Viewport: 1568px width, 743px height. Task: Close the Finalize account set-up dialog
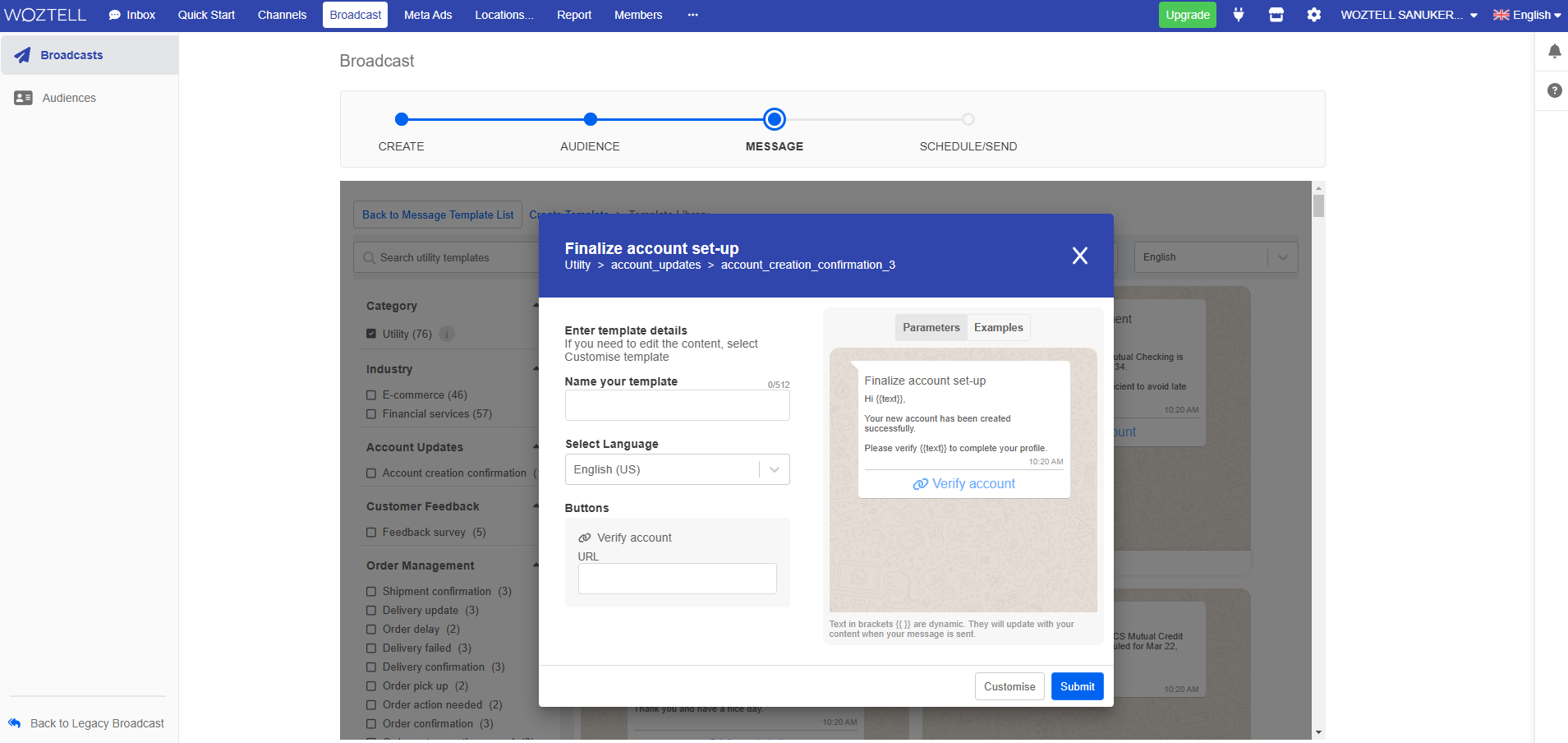[1079, 256]
